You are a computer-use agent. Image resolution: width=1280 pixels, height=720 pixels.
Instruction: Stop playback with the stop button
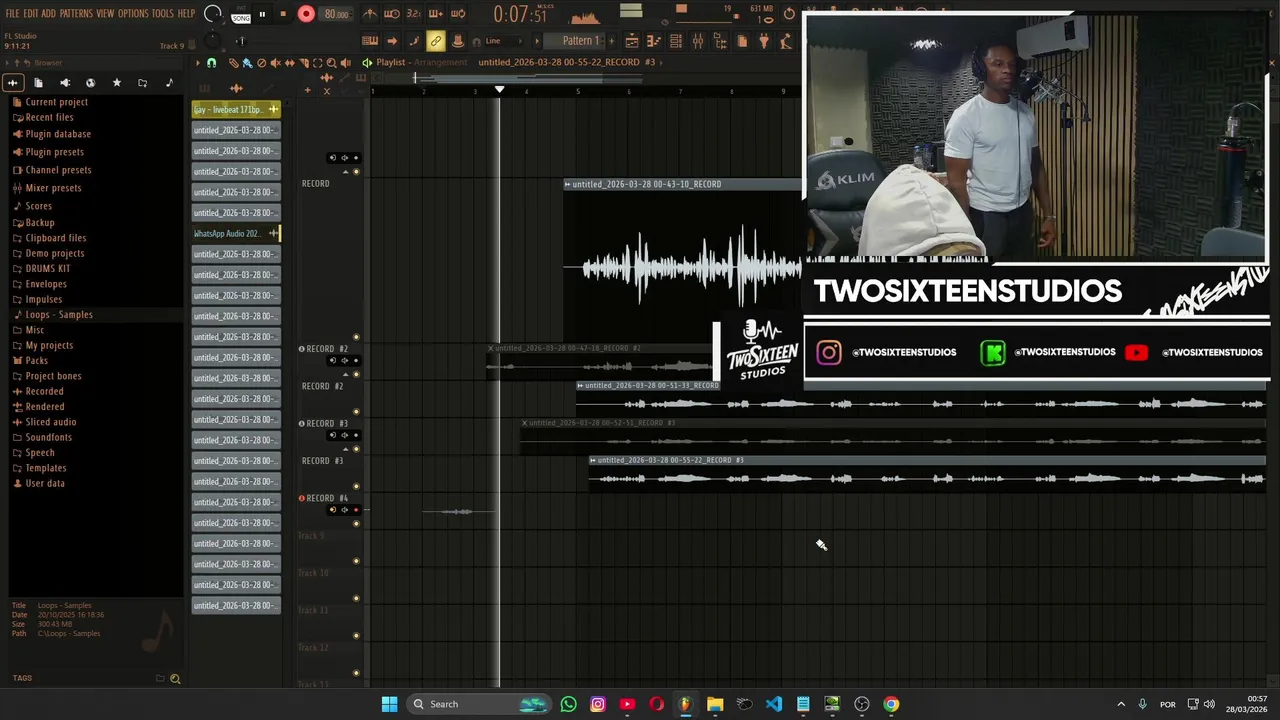[x=283, y=14]
